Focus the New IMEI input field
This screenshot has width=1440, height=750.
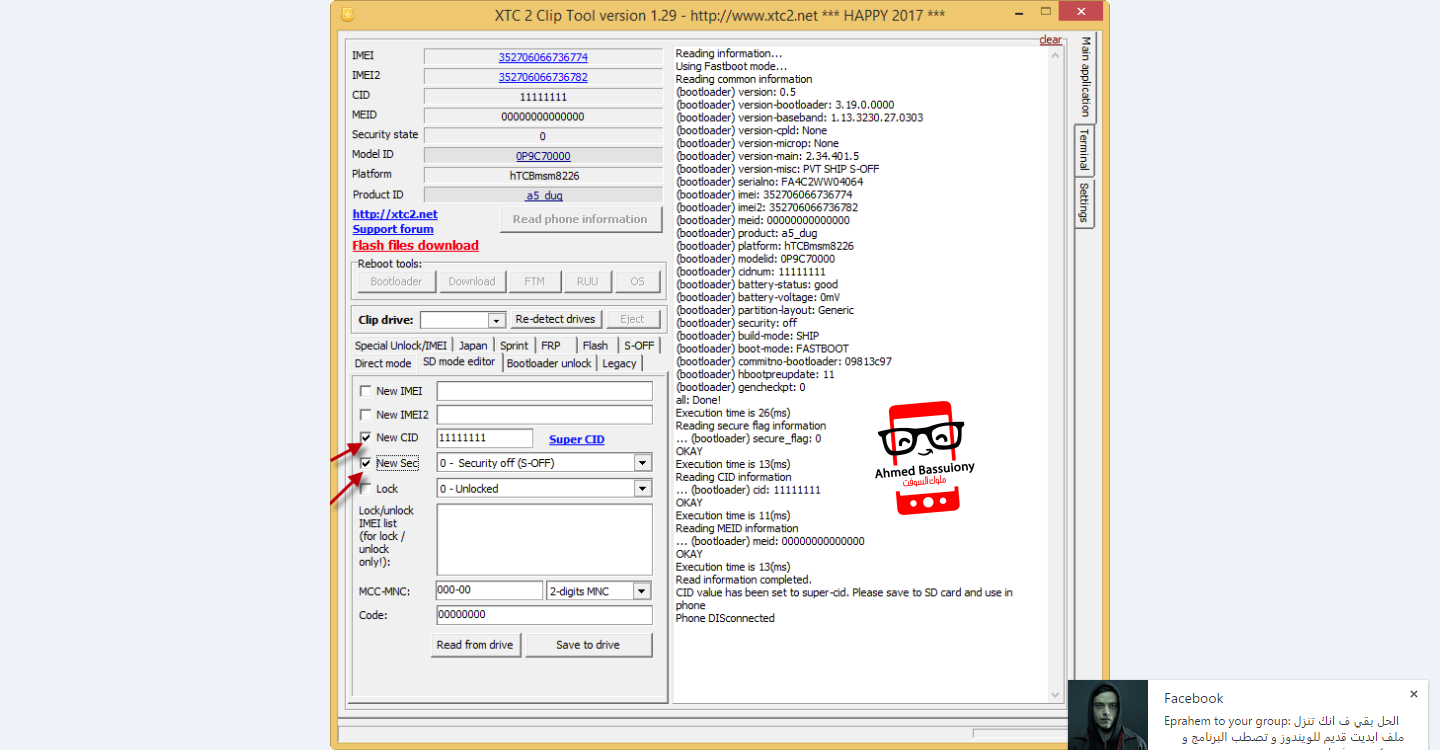coord(544,391)
